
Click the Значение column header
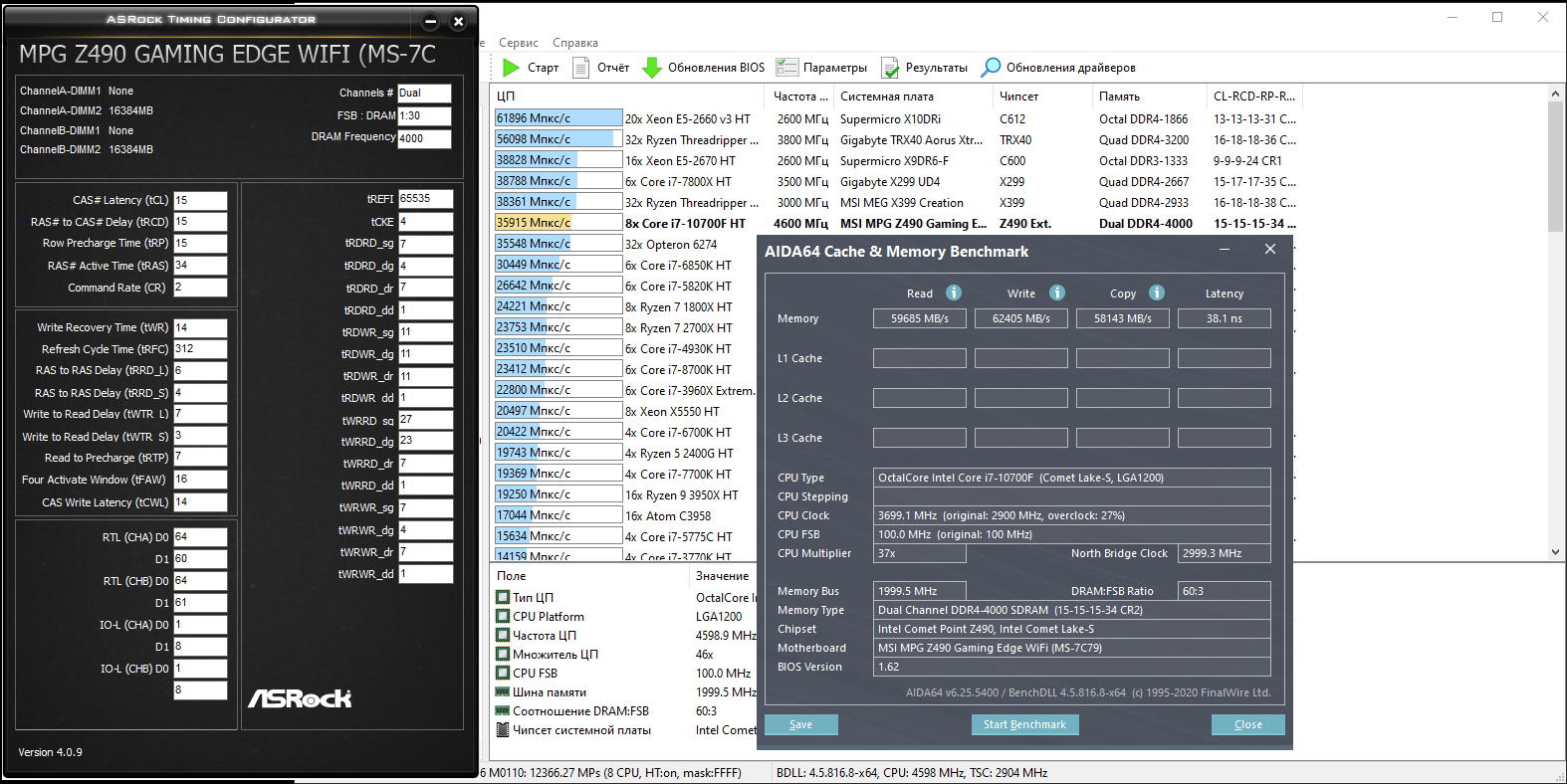coord(723,576)
